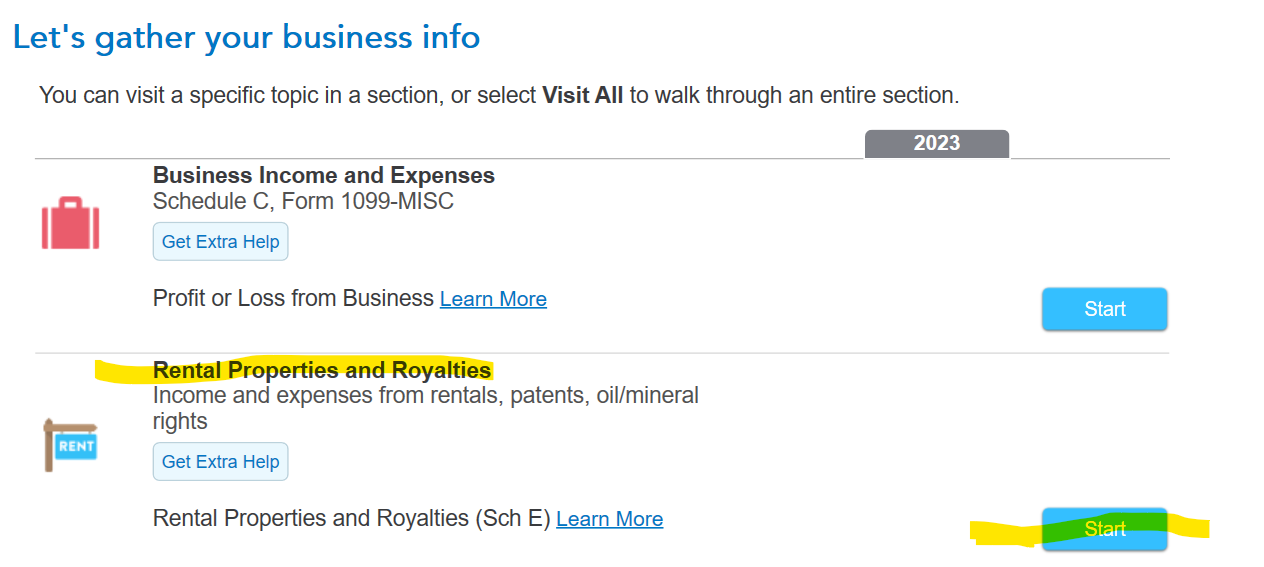Start Profit or Loss from Business

[x=1104, y=309]
